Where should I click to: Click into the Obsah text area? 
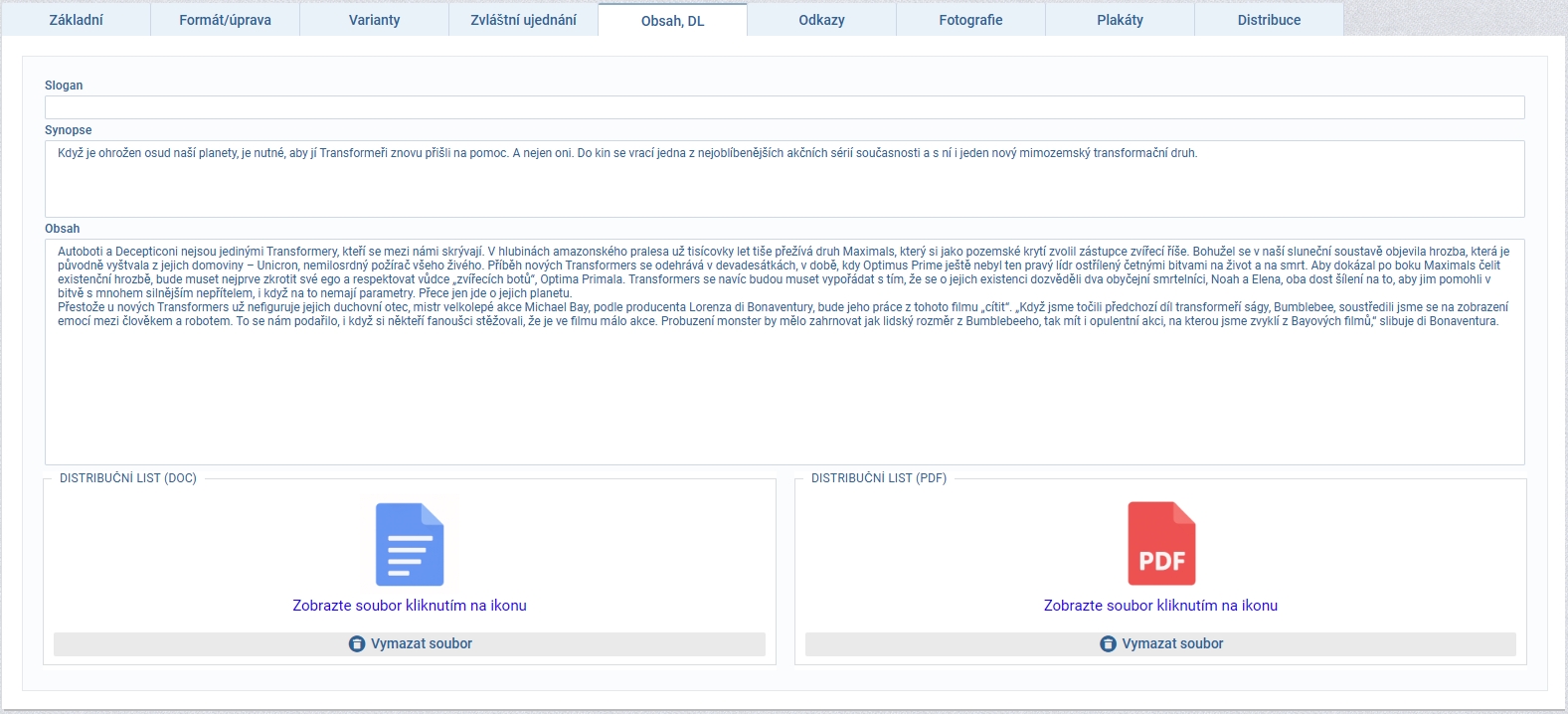coord(784,352)
